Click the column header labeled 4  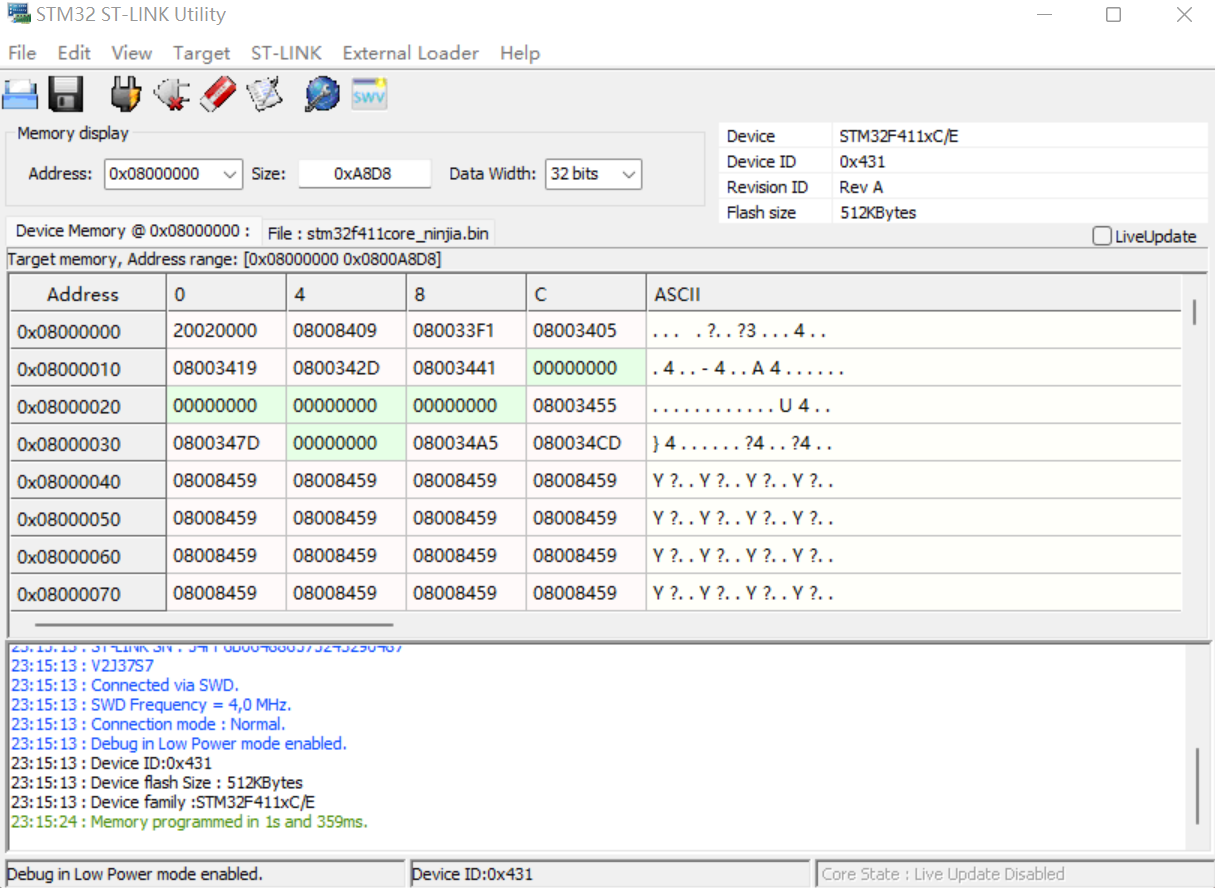(x=346, y=294)
